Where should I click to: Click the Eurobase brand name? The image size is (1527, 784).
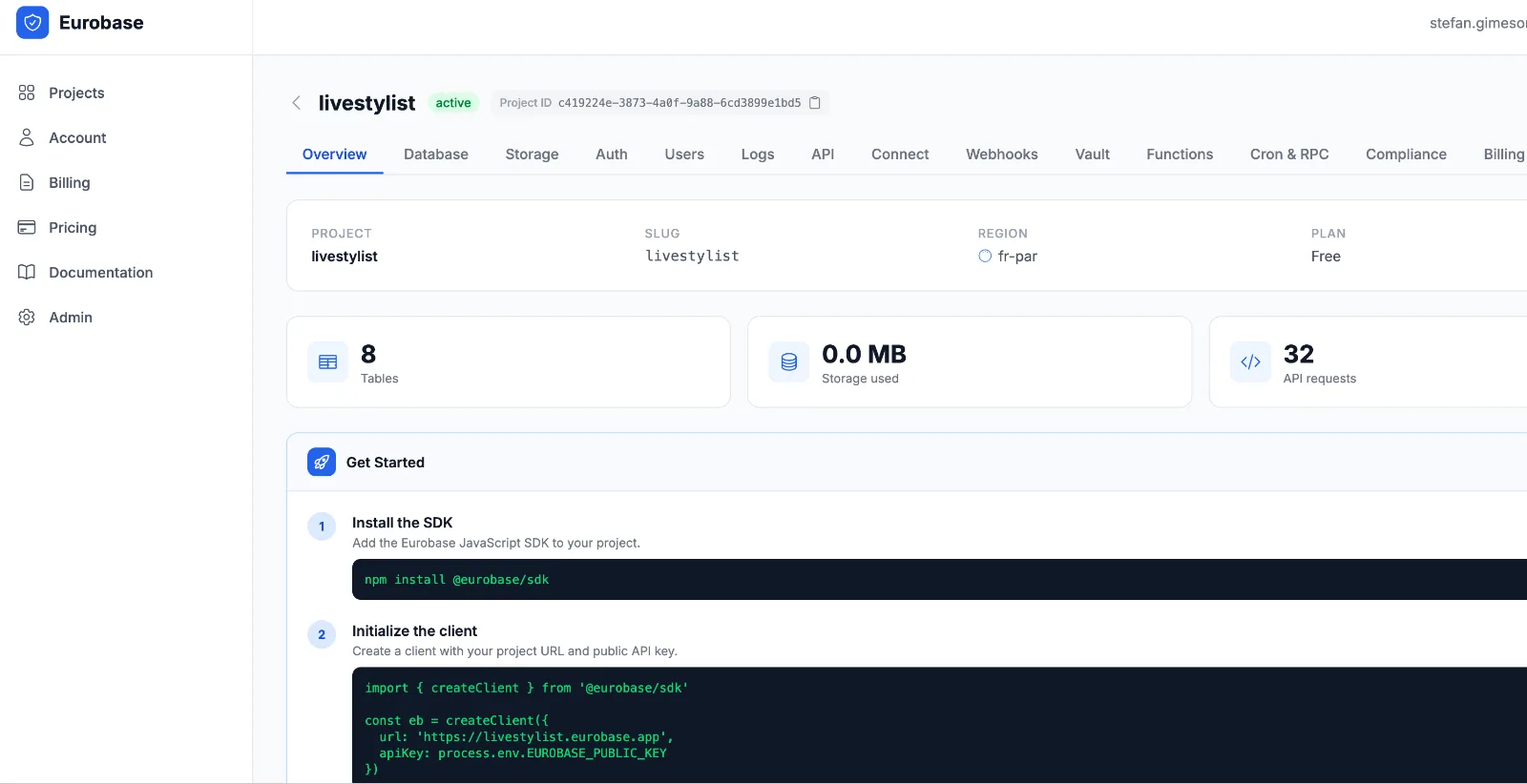101,23
